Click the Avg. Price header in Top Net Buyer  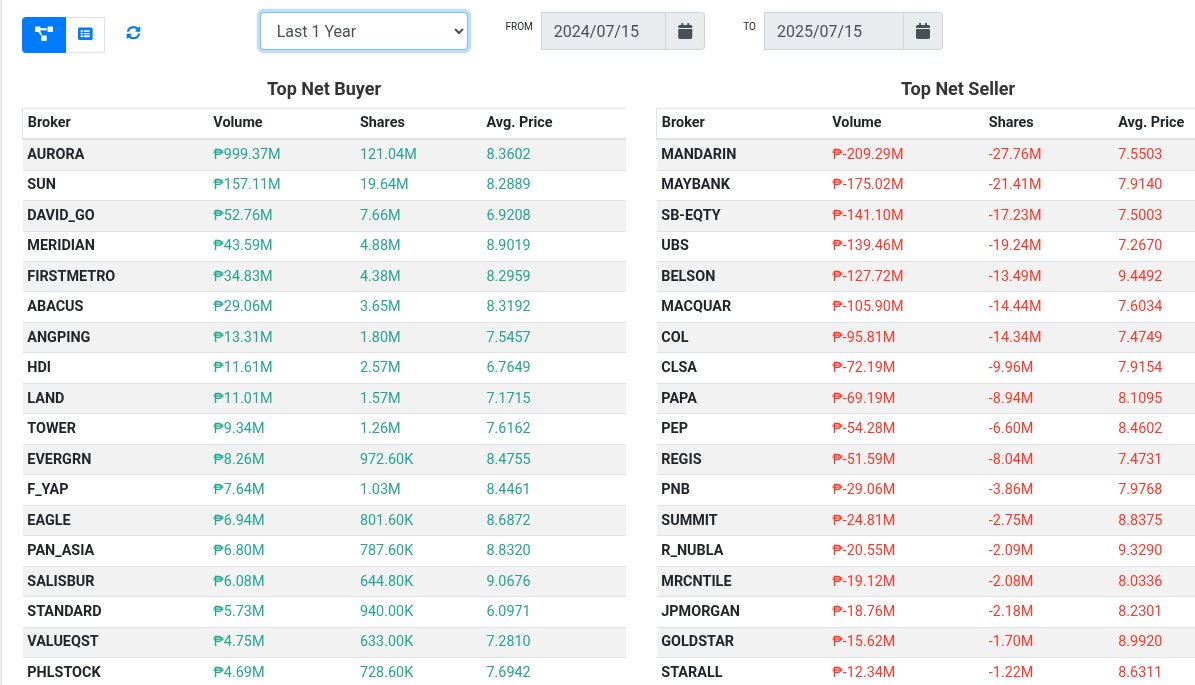tap(519, 122)
